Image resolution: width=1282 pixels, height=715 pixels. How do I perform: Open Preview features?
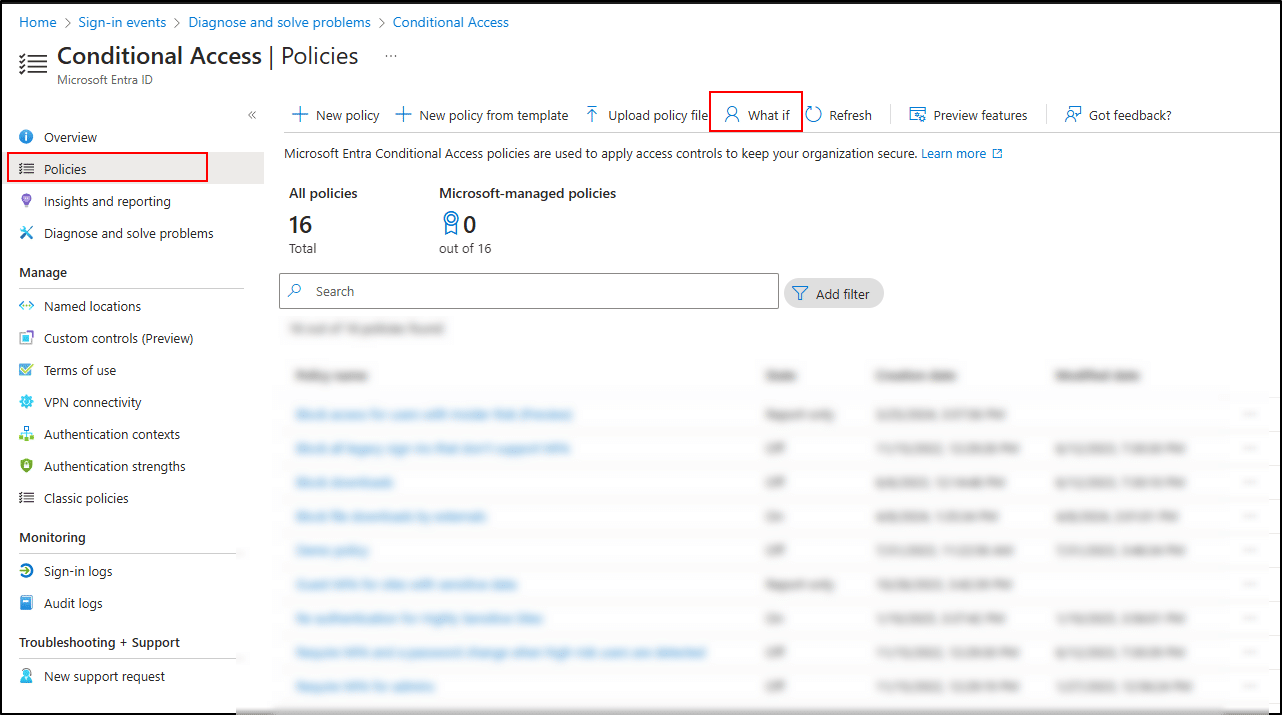968,115
